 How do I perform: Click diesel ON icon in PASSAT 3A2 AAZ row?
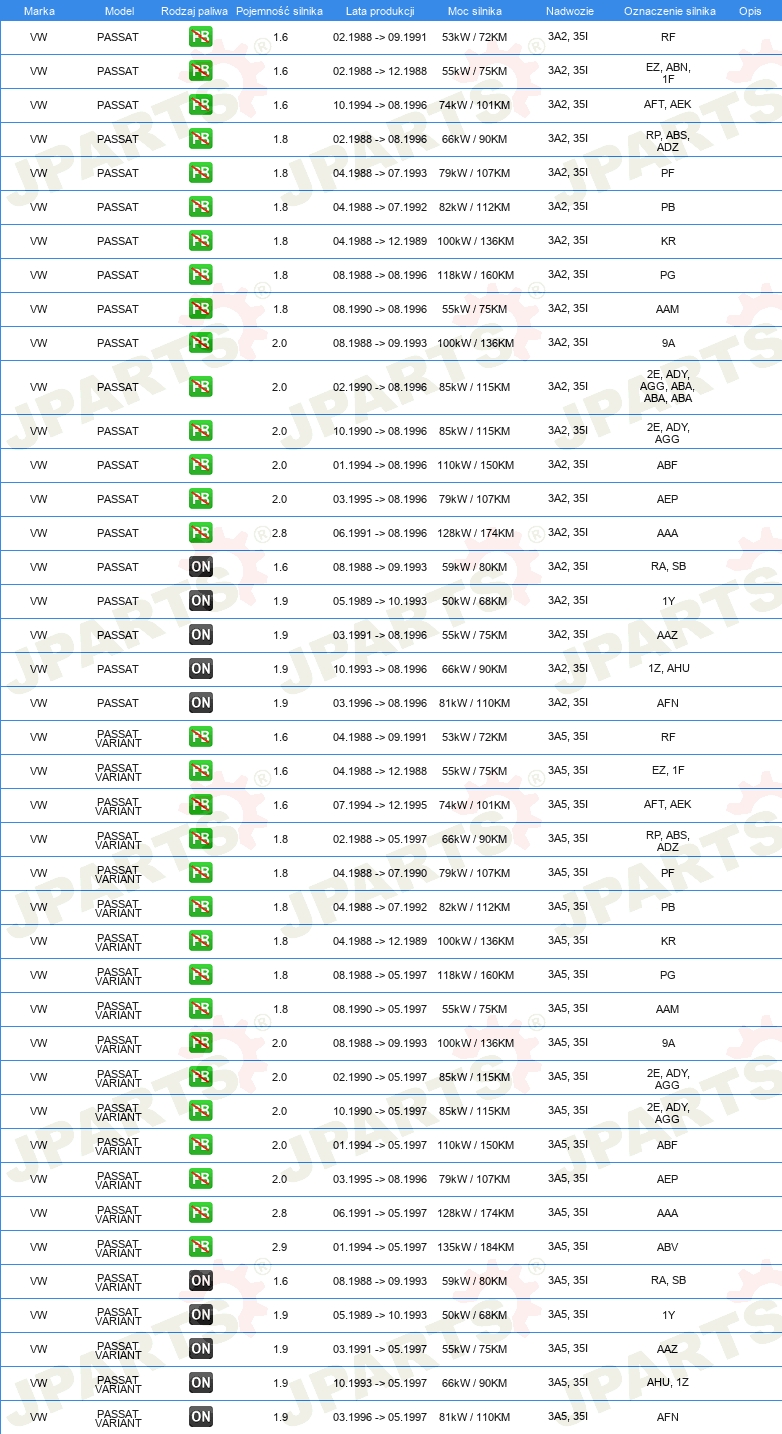[201, 635]
